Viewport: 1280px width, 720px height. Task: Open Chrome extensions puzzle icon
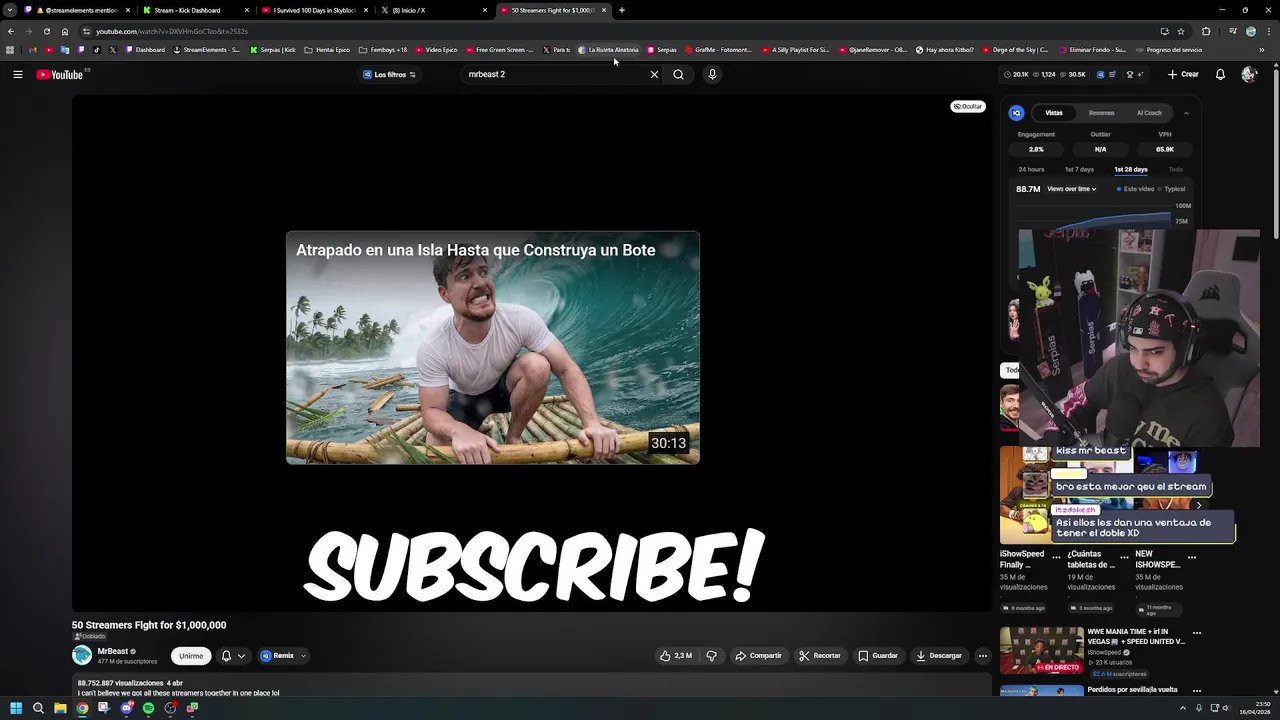point(1206,31)
